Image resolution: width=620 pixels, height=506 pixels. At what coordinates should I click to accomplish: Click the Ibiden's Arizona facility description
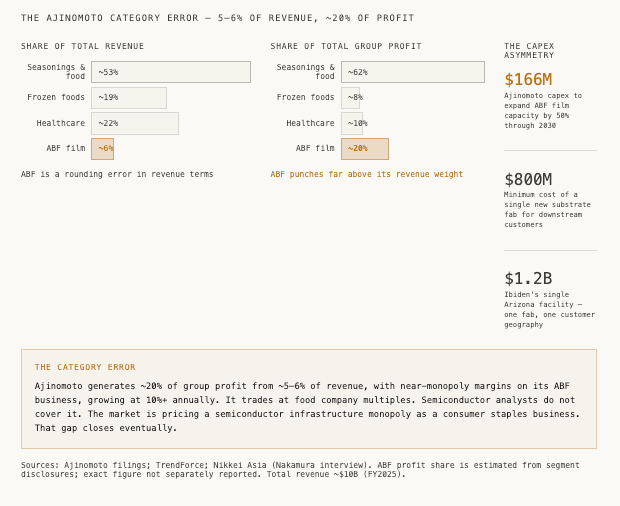pyautogui.click(x=550, y=310)
